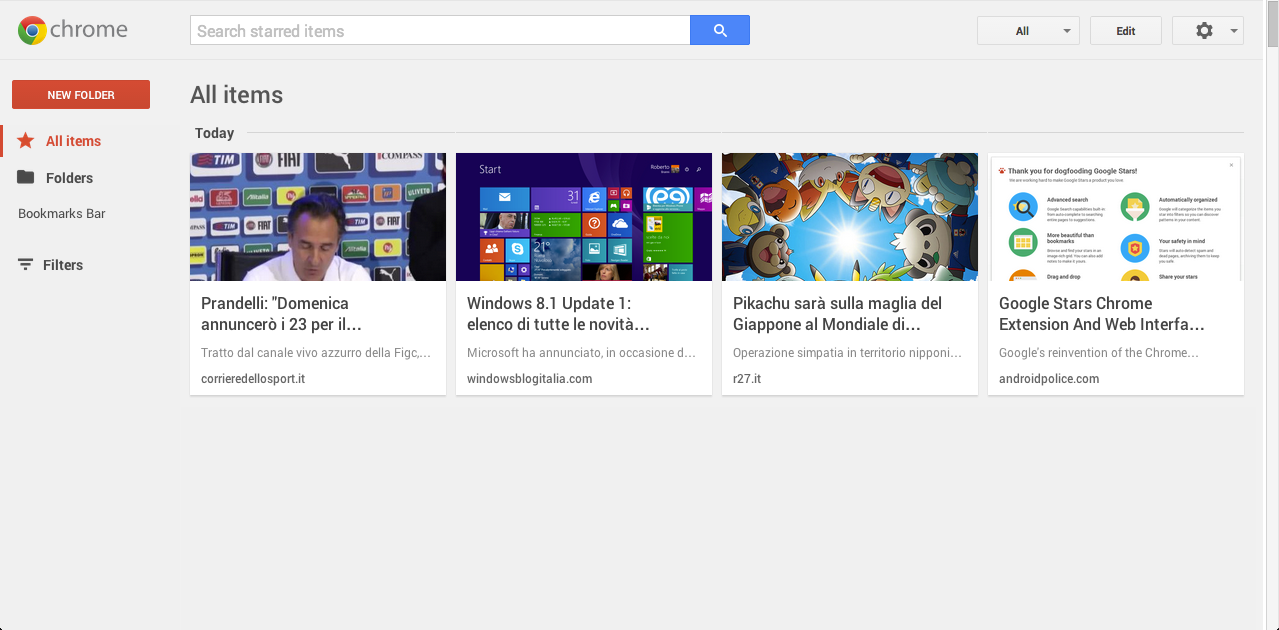Open Folders in the sidebar
The image size is (1279, 630).
[x=69, y=178]
